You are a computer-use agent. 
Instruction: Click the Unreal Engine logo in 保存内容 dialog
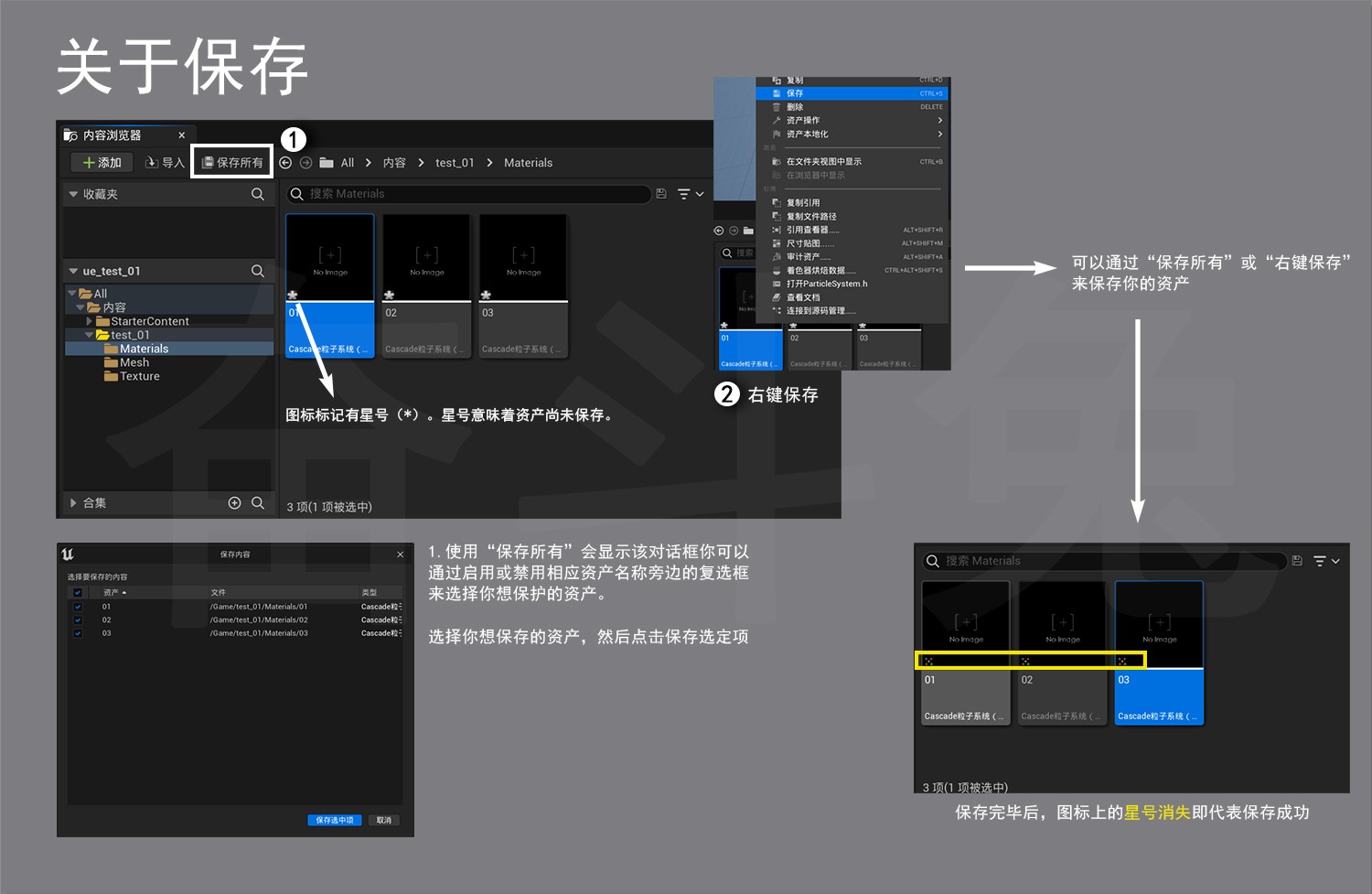68,555
